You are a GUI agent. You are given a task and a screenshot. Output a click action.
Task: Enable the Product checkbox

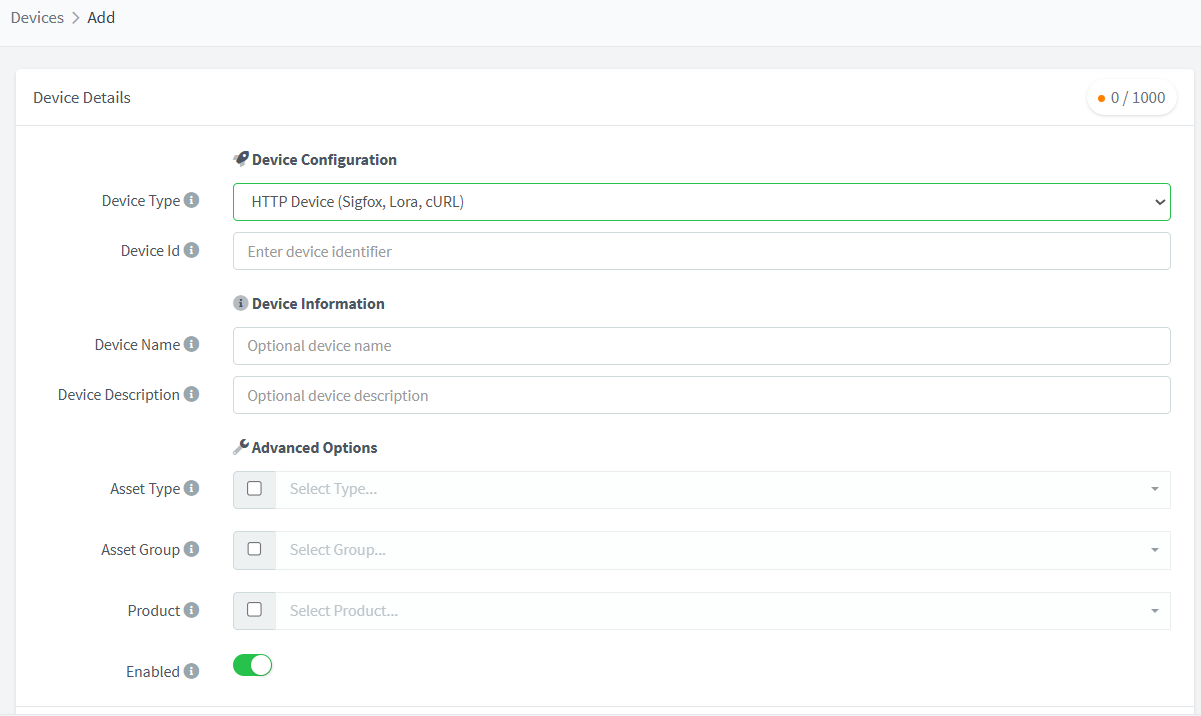[254, 610]
